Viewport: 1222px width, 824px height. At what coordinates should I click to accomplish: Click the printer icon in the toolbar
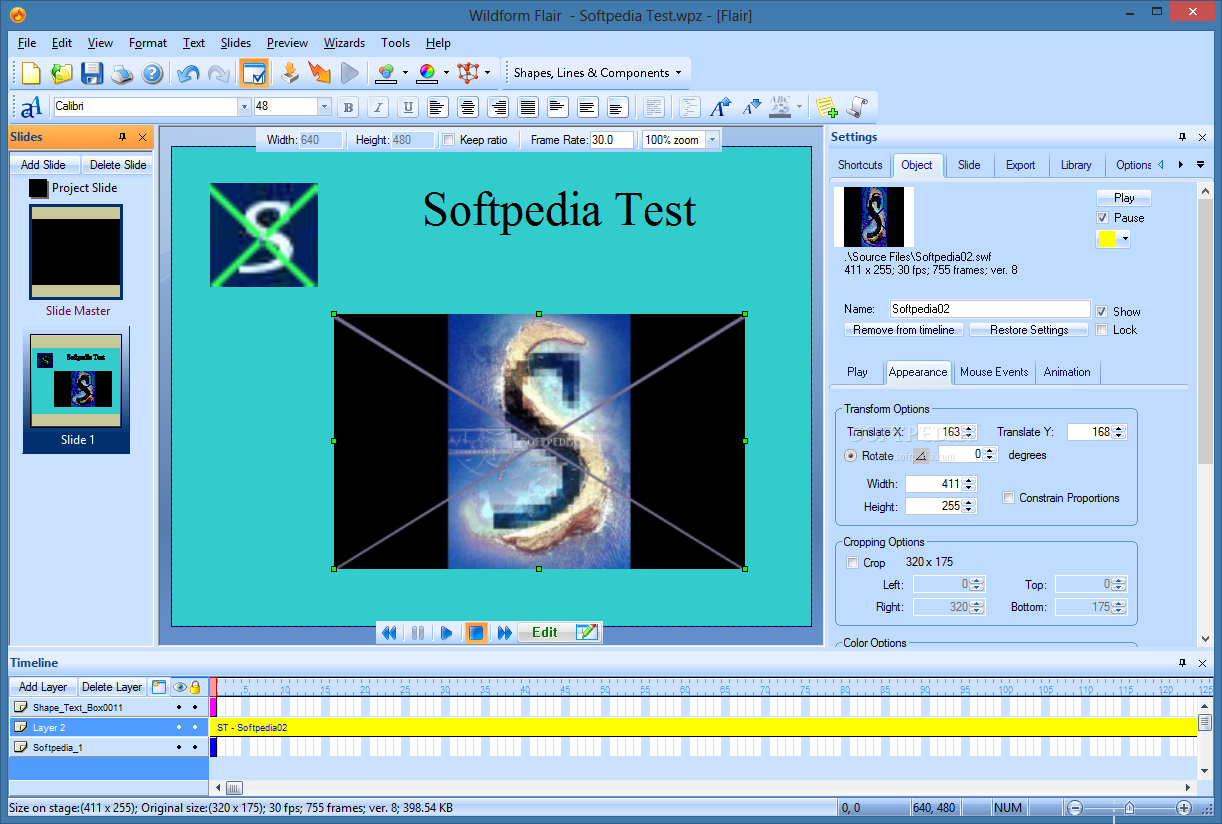122,73
